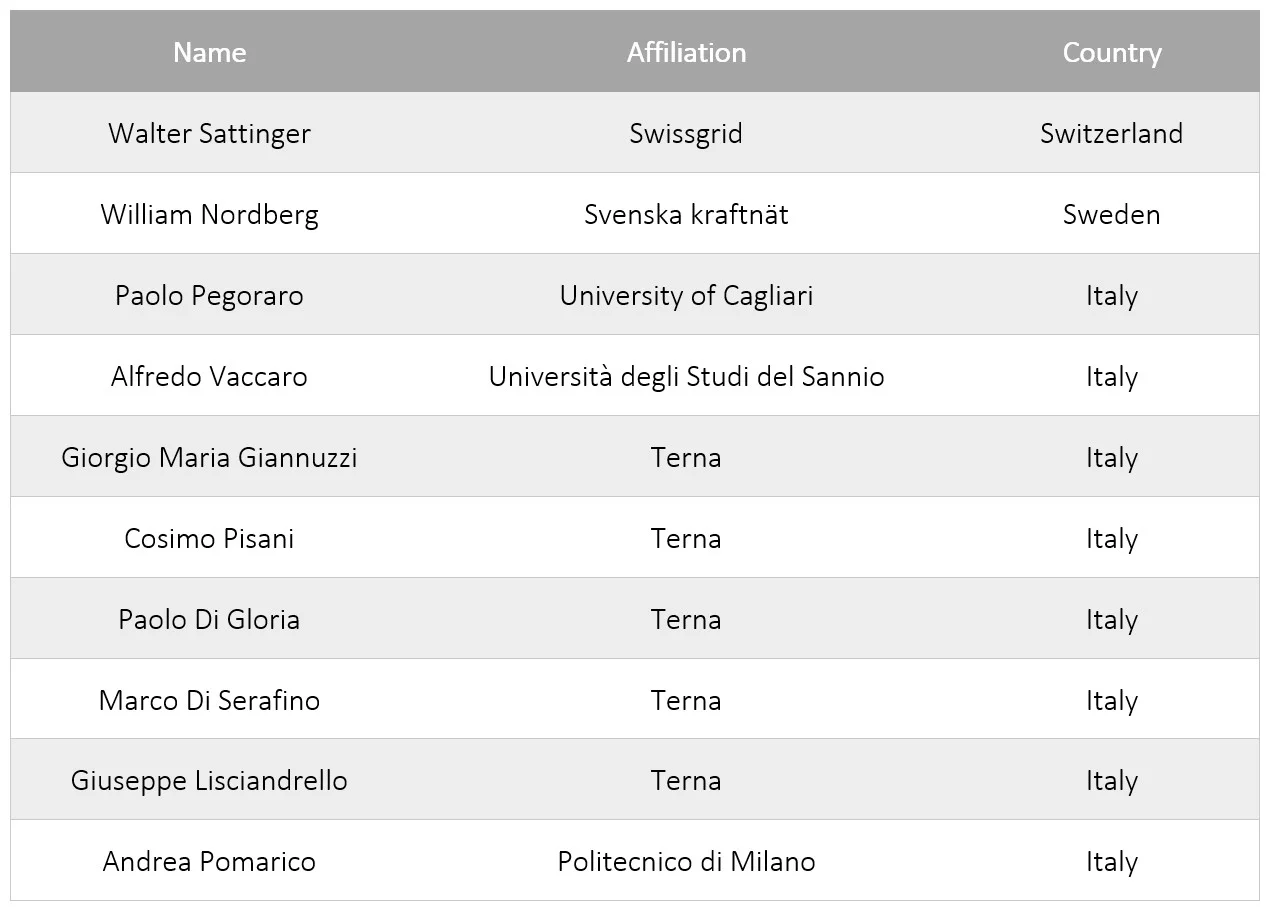This screenshot has height=907, width=1267.
Task: Select the Swissgrid affiliation cell
Action: pyautogui.click(x=686, y=133)
